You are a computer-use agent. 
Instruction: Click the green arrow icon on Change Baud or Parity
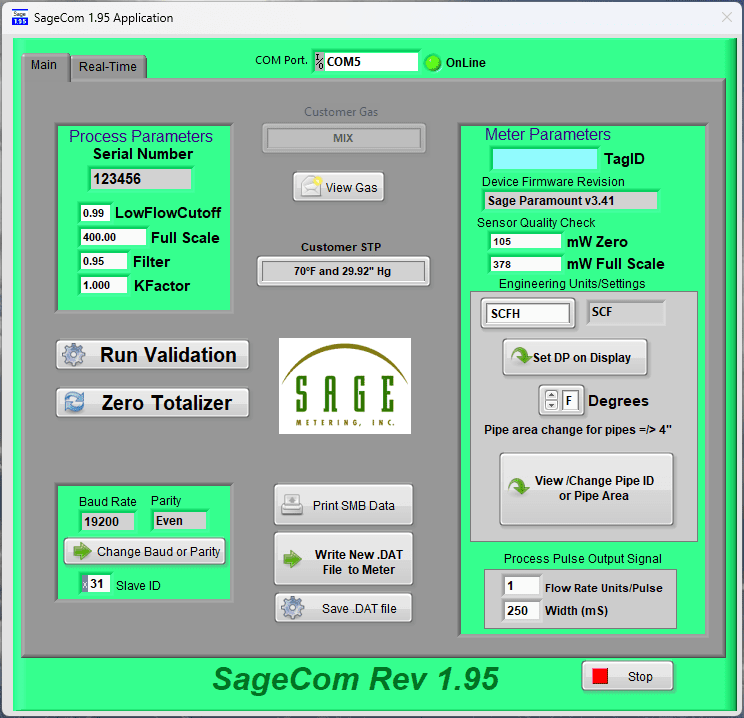(x=82, y=550)
